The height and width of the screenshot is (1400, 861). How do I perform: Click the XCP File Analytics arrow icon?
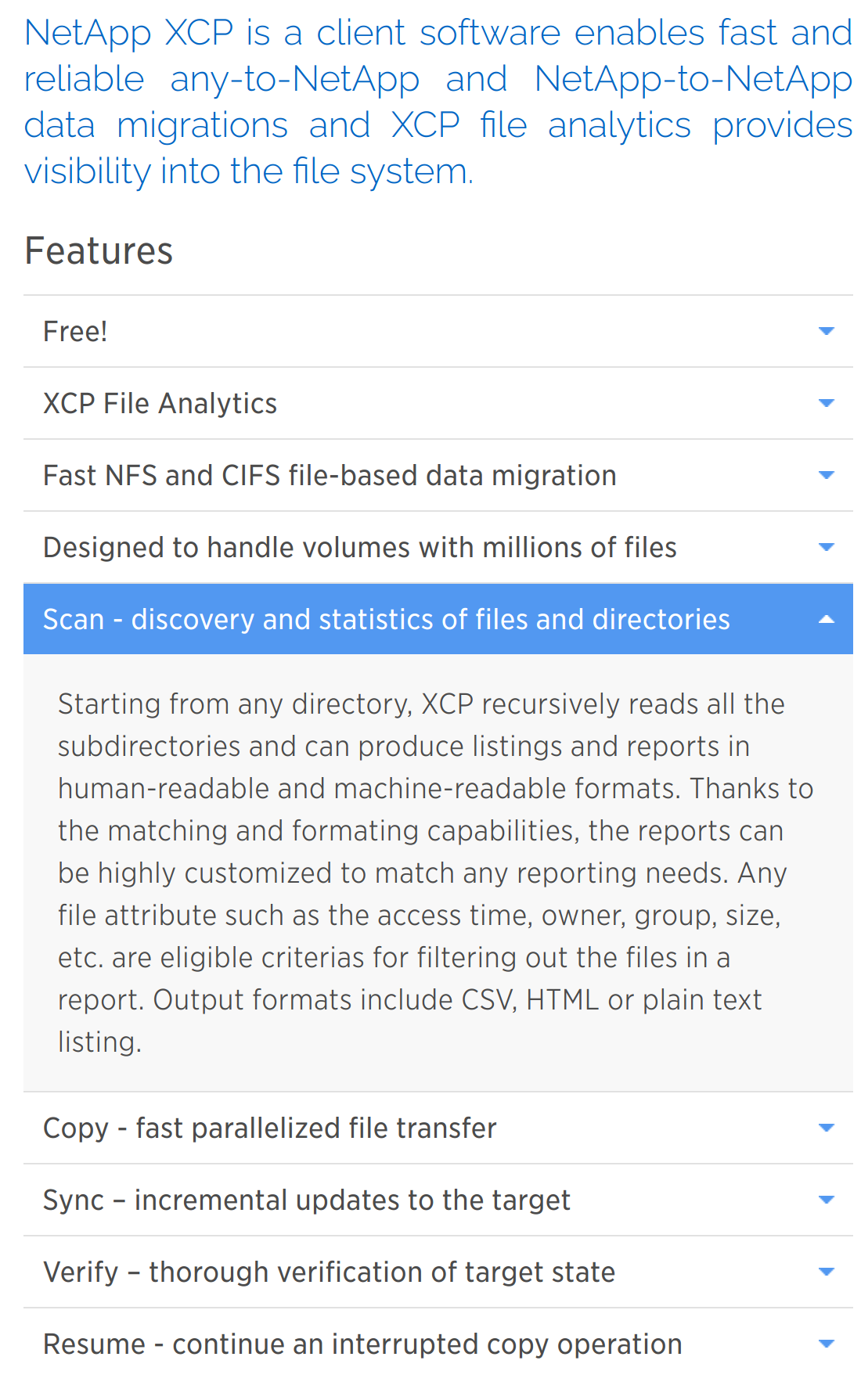826,403
